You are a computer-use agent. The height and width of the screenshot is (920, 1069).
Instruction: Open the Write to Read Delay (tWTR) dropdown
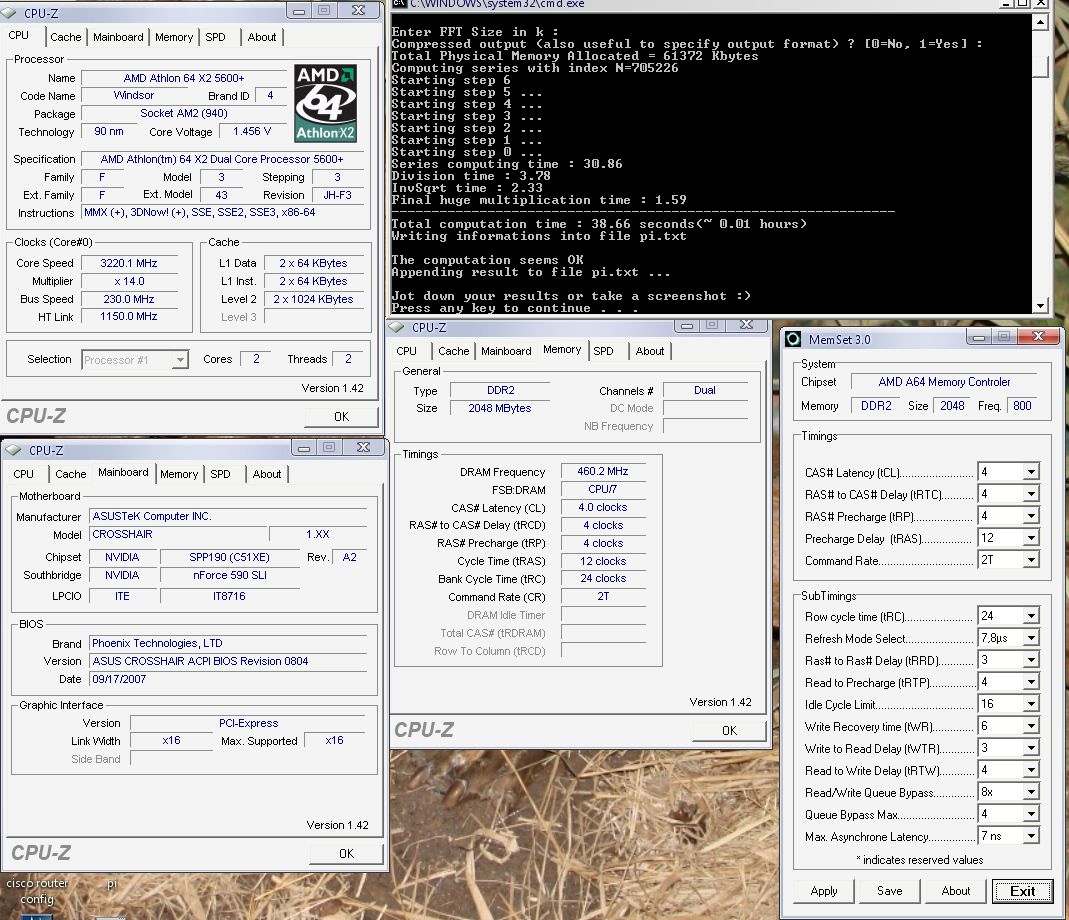1031,748
